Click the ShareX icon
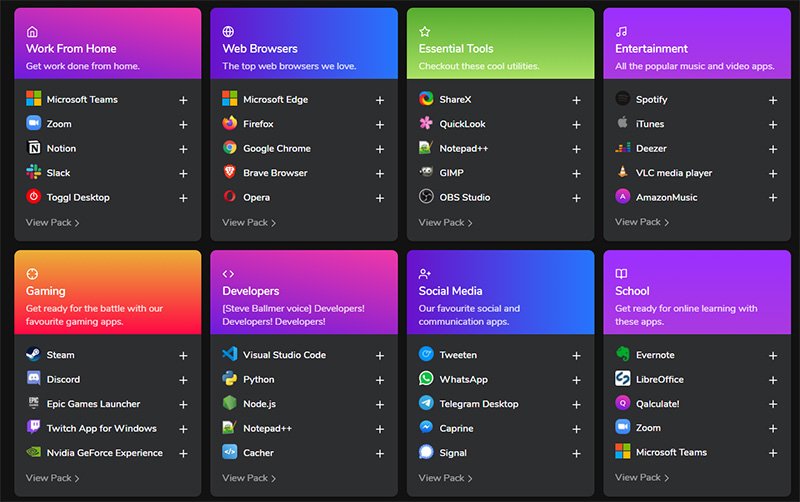 426,98
